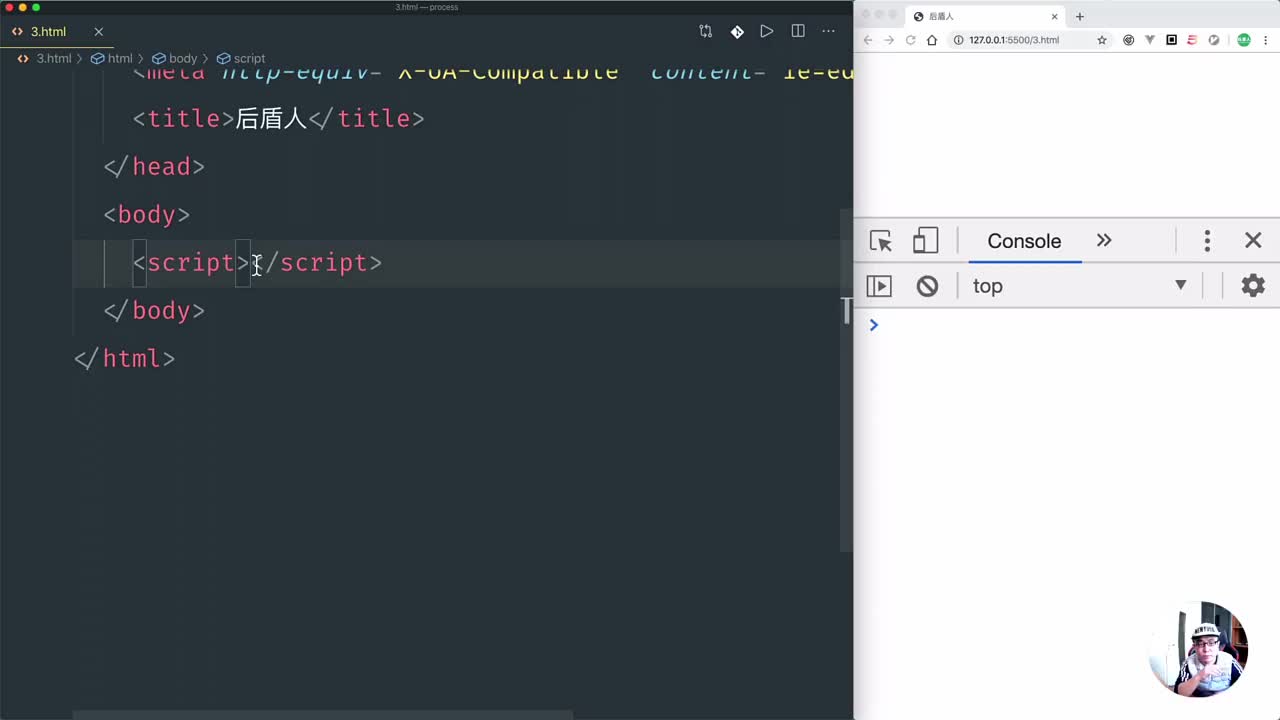The width and height of the screenshot is (1280, 720).
Task: Open editor more actions ellipsis
Action: pyautogui.click(x=828, y=31)
